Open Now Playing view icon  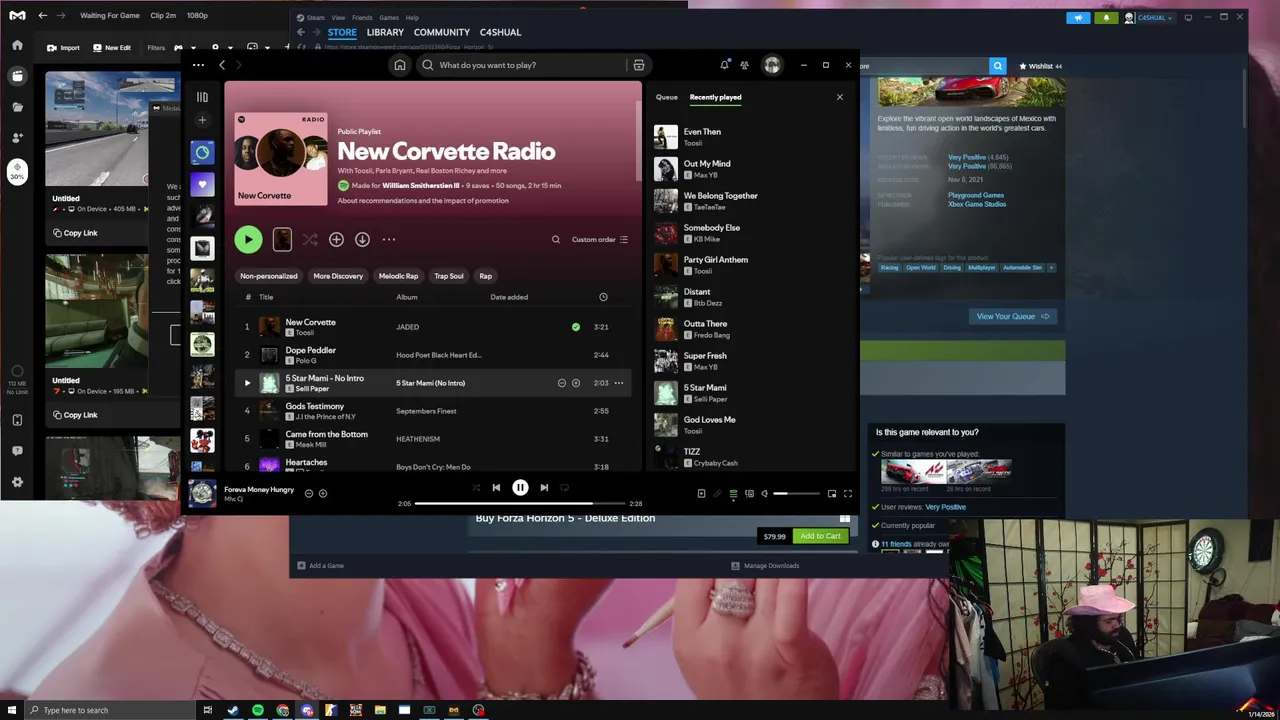tap(701, 493)
